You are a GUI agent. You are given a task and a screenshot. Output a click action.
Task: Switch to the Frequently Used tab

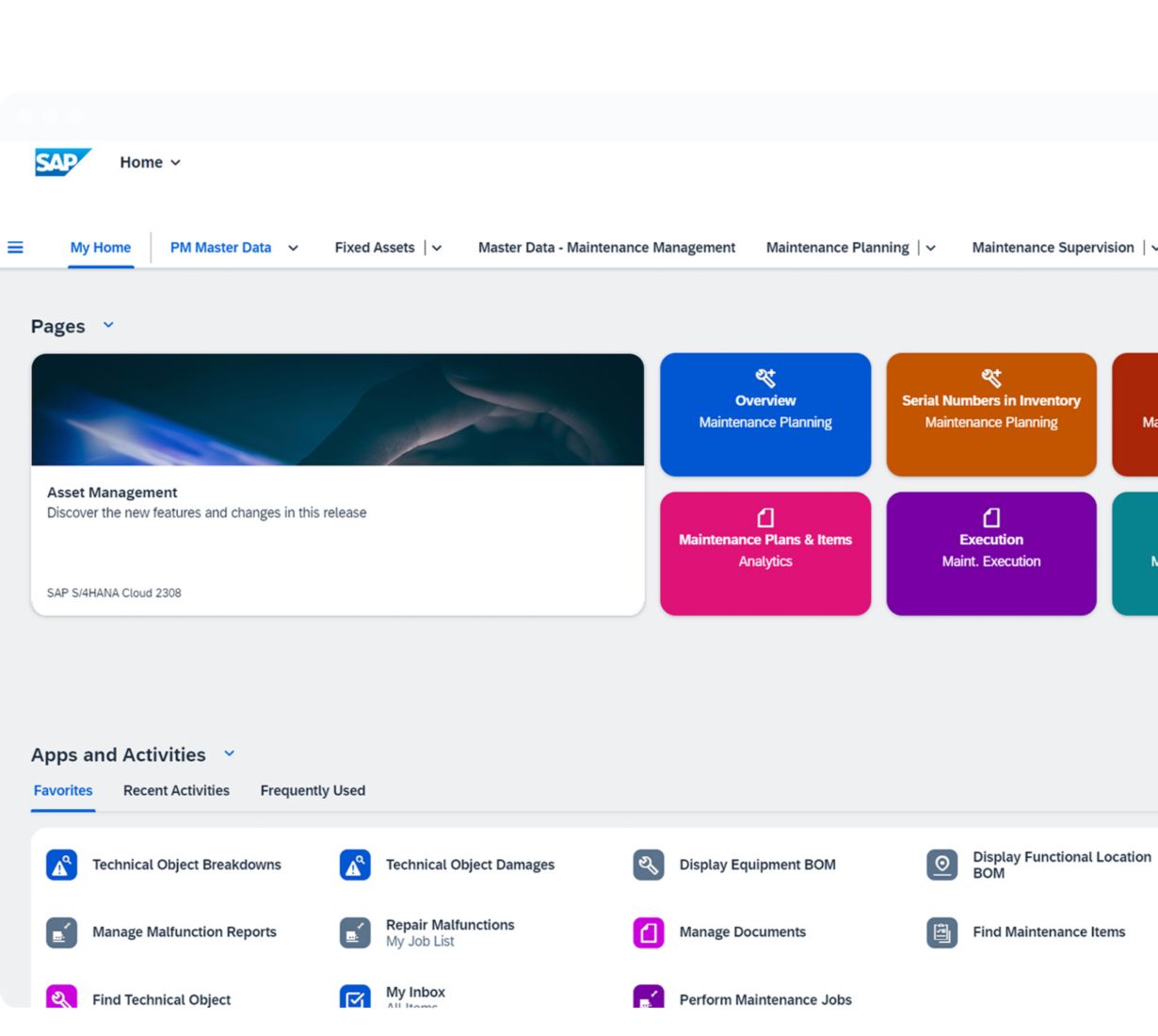(x=313, y=790)
